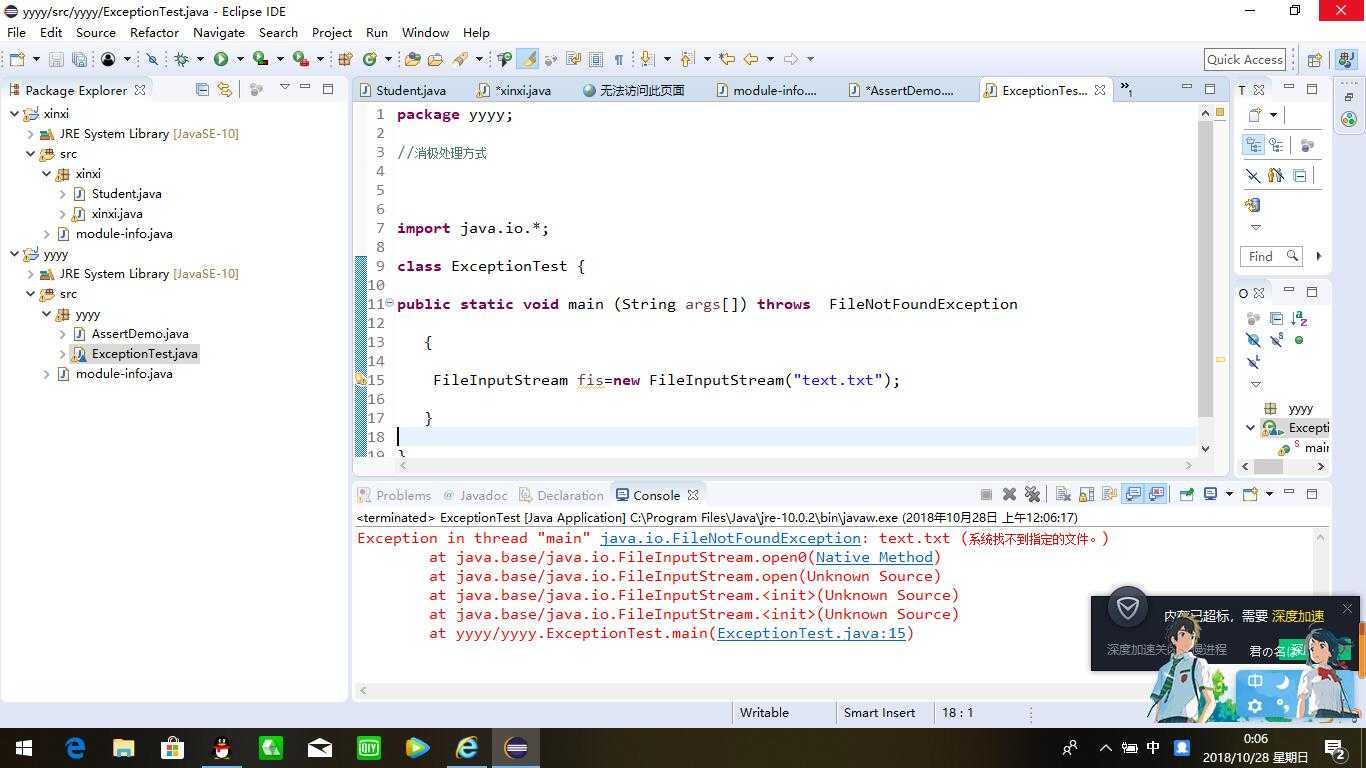Switch to the *AssertDemo editor tab
Viewport: 1366px width, 768px height.
pyautogui.click(x=903, y=90)
